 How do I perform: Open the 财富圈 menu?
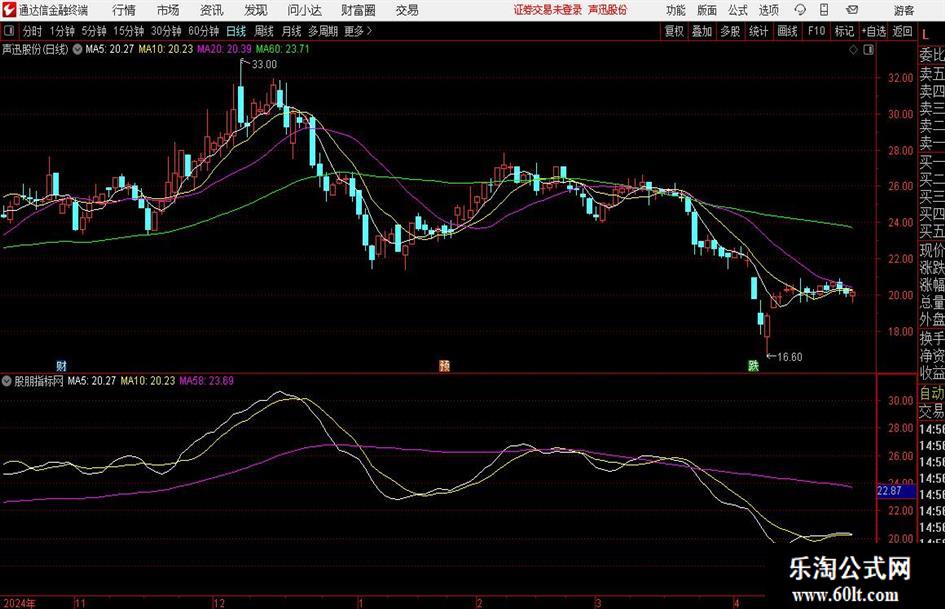tap(358, 10)
